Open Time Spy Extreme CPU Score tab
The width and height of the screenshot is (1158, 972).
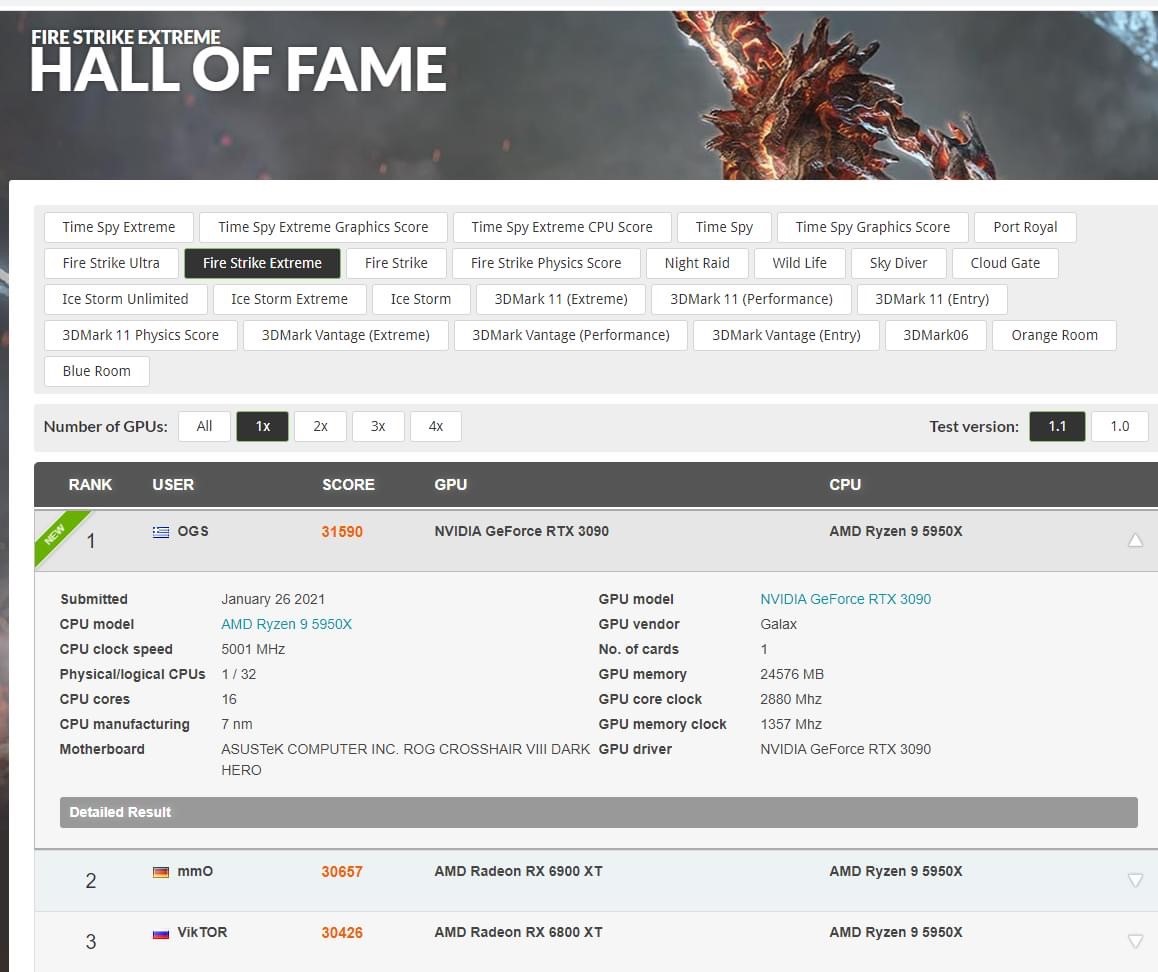pyautogui.click(x=562, y=227)
